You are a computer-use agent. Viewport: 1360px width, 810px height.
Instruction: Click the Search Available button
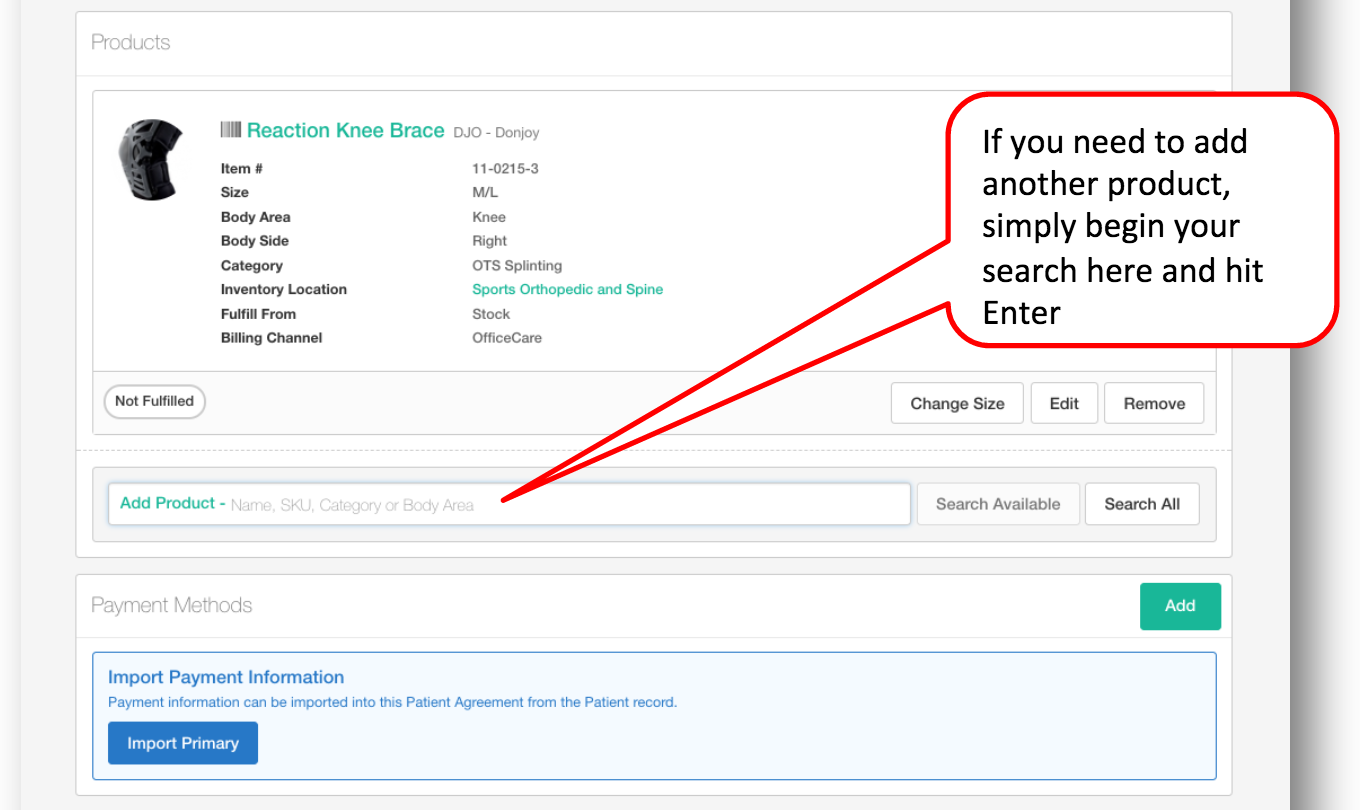click(x=997, y=504)
